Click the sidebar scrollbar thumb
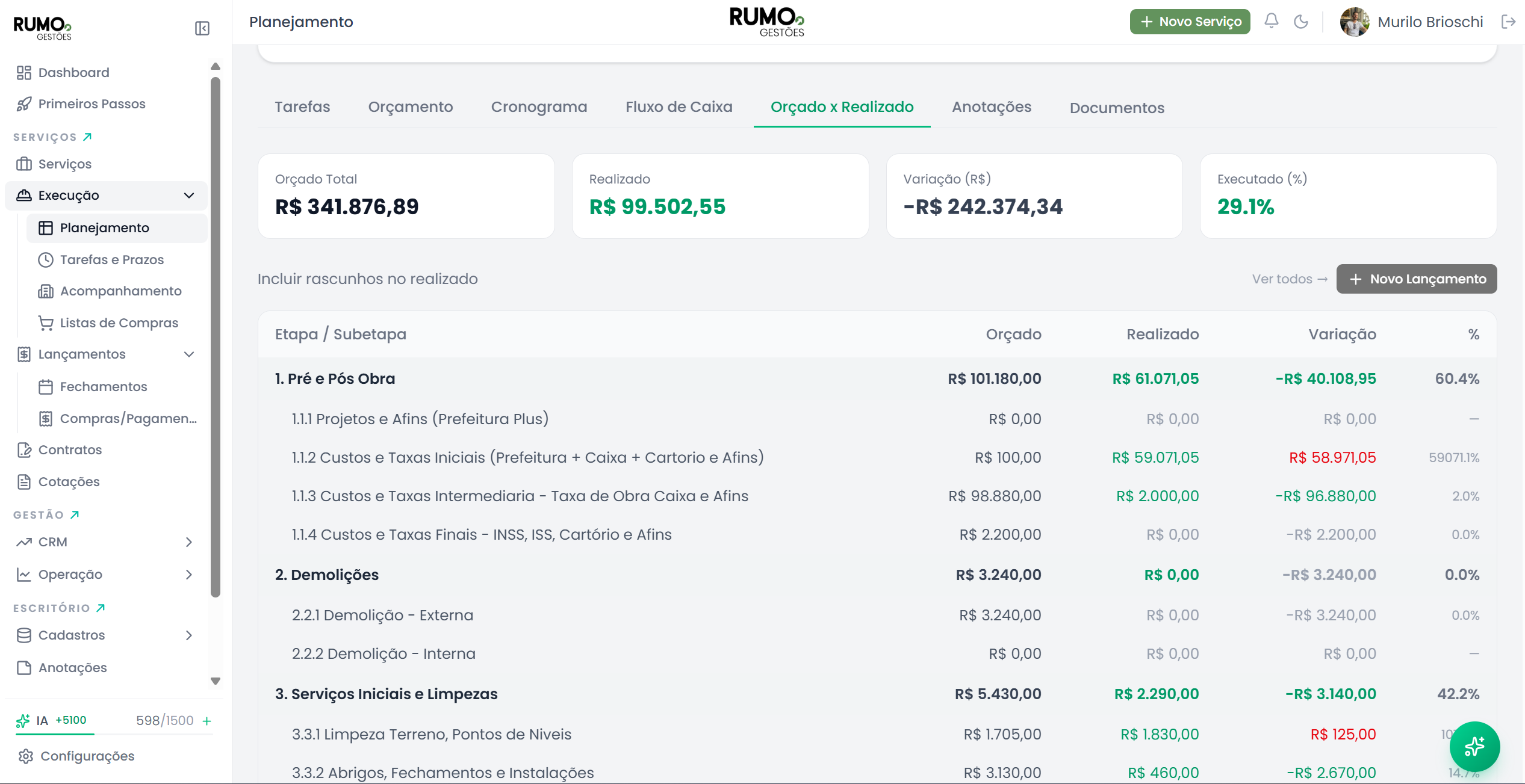This screenshot has width=1525, height=784. tap(216, 337)
